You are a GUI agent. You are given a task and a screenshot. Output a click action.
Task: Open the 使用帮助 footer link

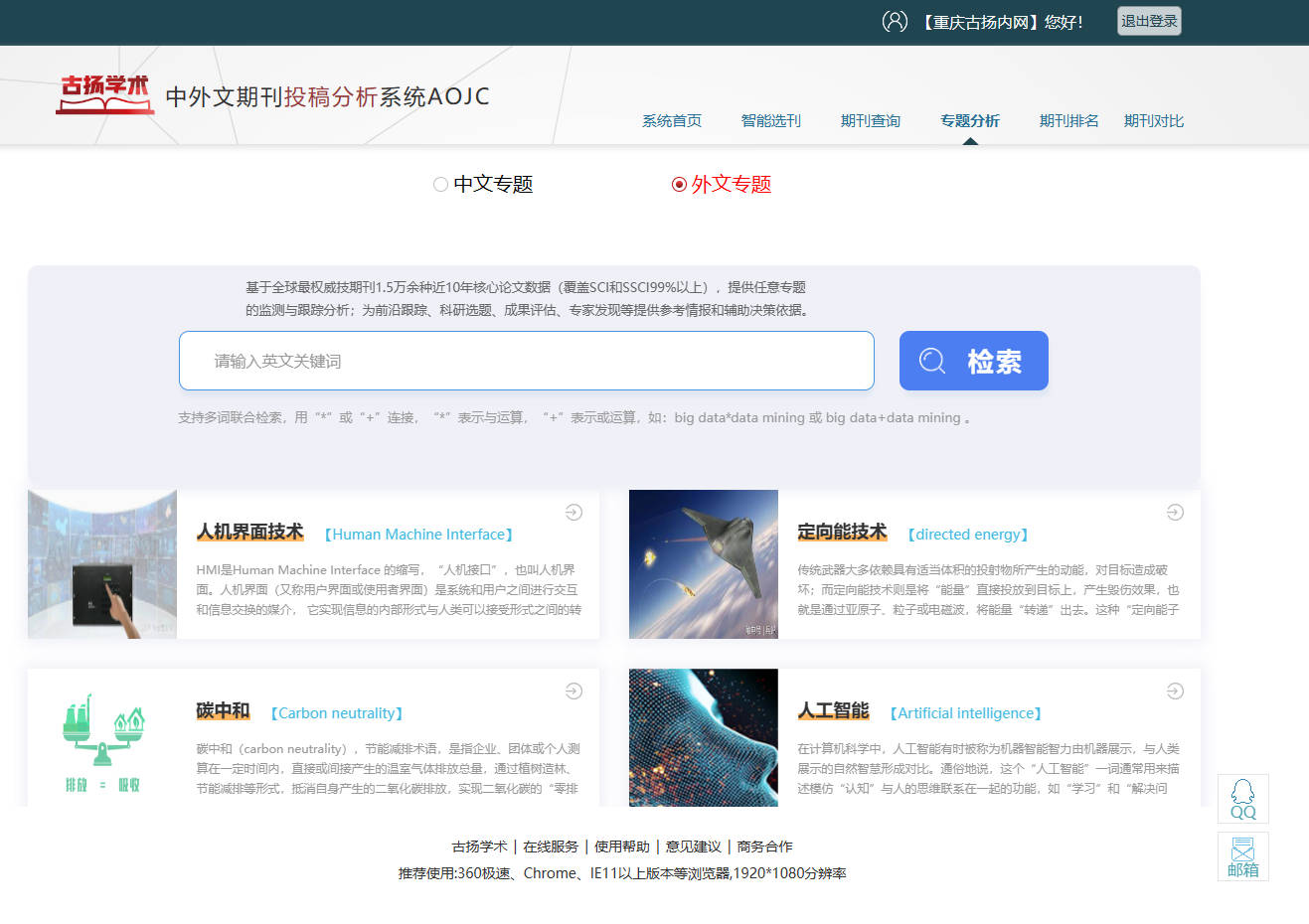coord(621,847)
